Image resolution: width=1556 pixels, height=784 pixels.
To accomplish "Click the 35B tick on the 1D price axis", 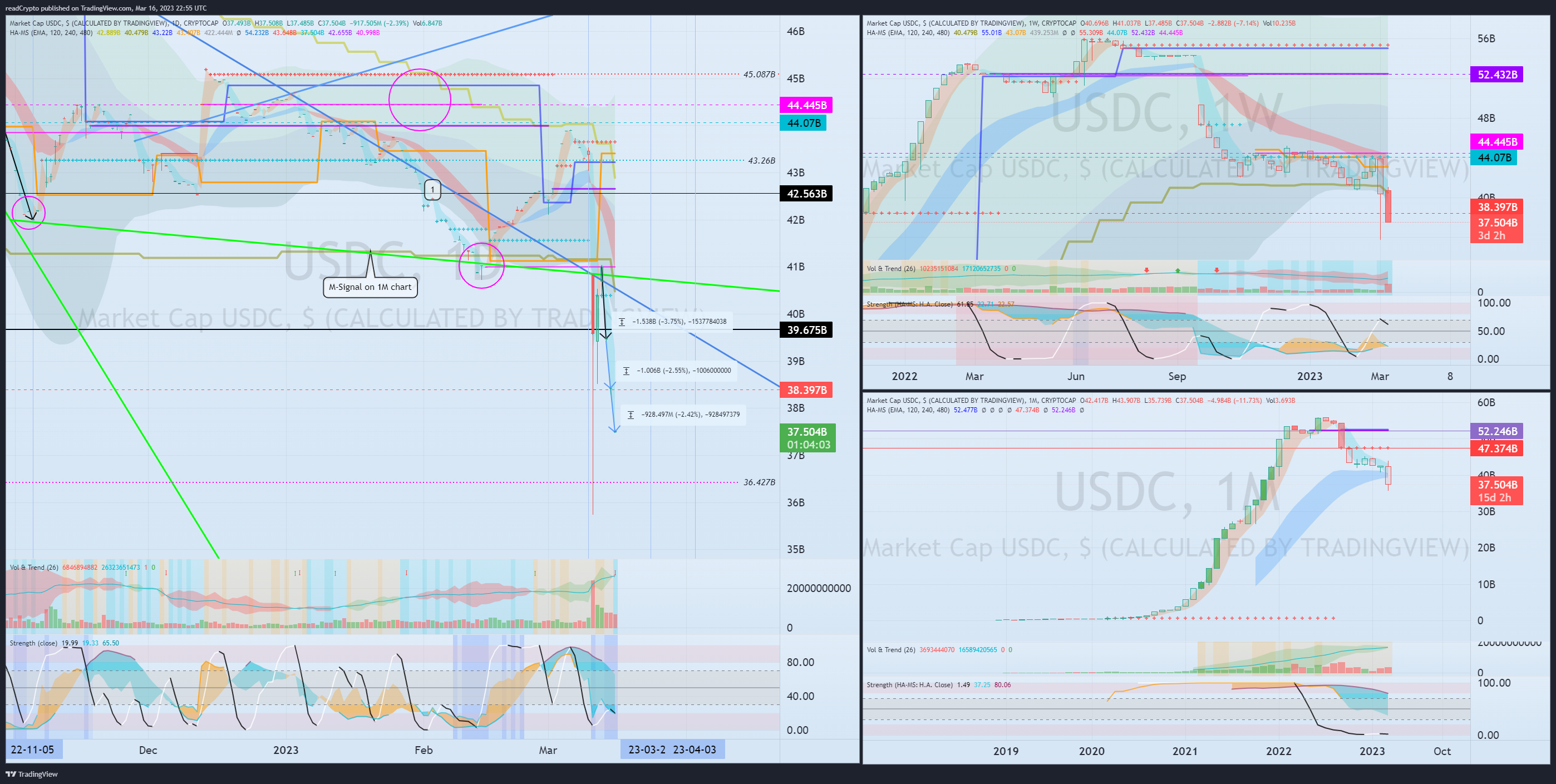I will (795, 549).
